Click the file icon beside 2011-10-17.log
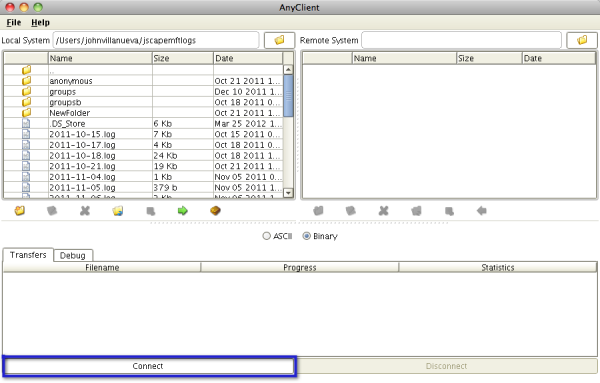This screenshot has width=600, height=383. 26,145
